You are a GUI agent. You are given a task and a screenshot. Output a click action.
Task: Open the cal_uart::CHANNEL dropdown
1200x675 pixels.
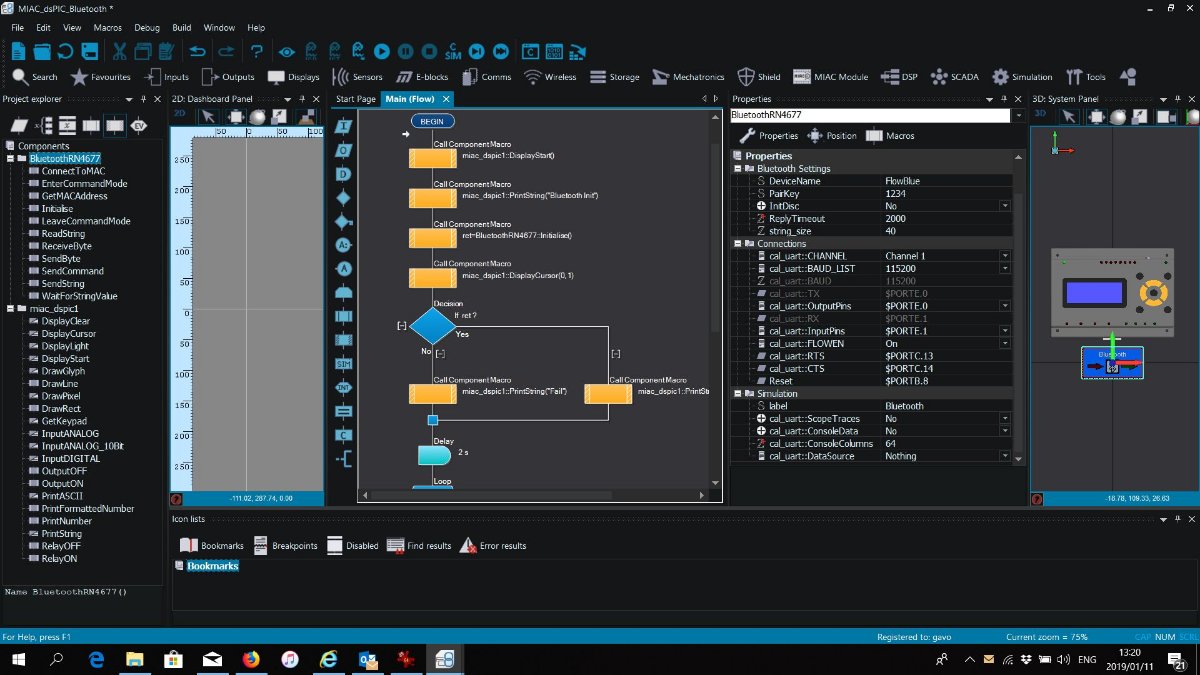[1005, 256]
